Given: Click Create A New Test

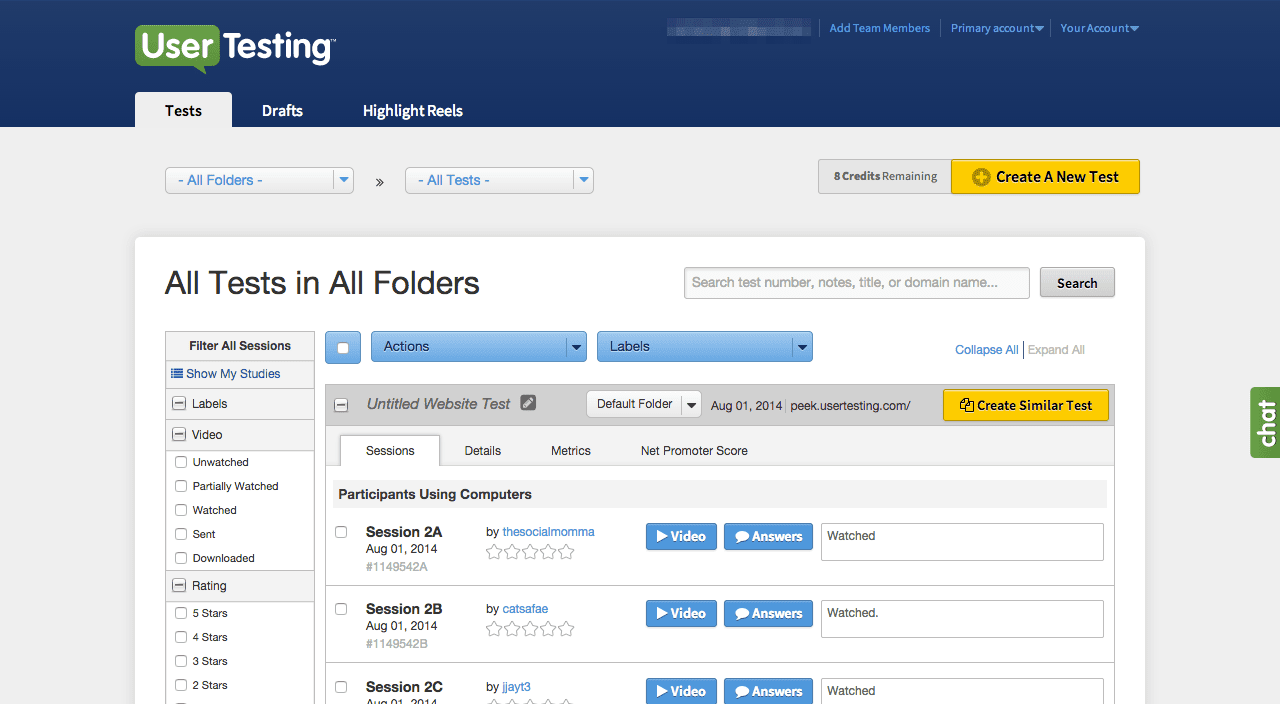Looking at the screenshot, I should pyautogui.click(x=1045, y=176).
